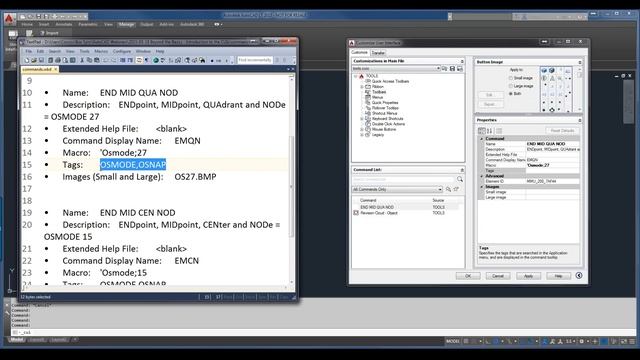Select the Manage ribbon tab in AutoCAD
640x360 pixels.
pyautogui.click(x=126, y=24)
